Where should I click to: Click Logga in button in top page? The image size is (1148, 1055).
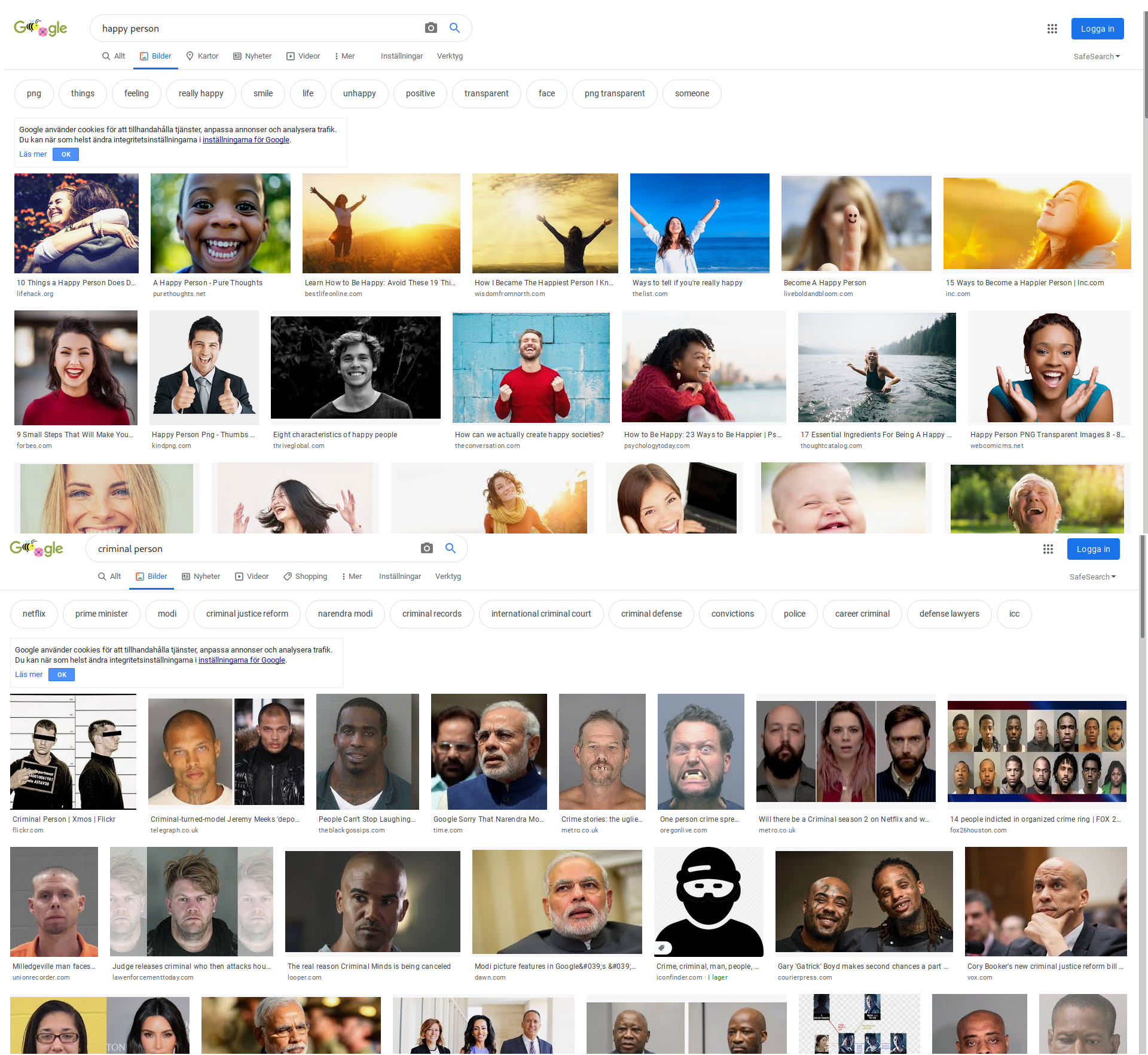(1097, 29)
